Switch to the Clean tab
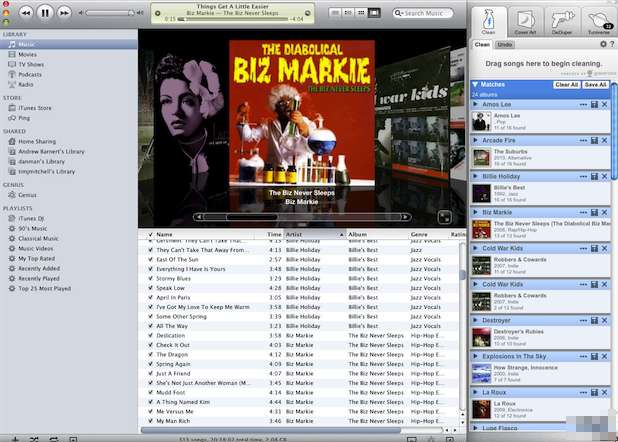The width and height of the screenshot is (618, 442). pos(482,45)
